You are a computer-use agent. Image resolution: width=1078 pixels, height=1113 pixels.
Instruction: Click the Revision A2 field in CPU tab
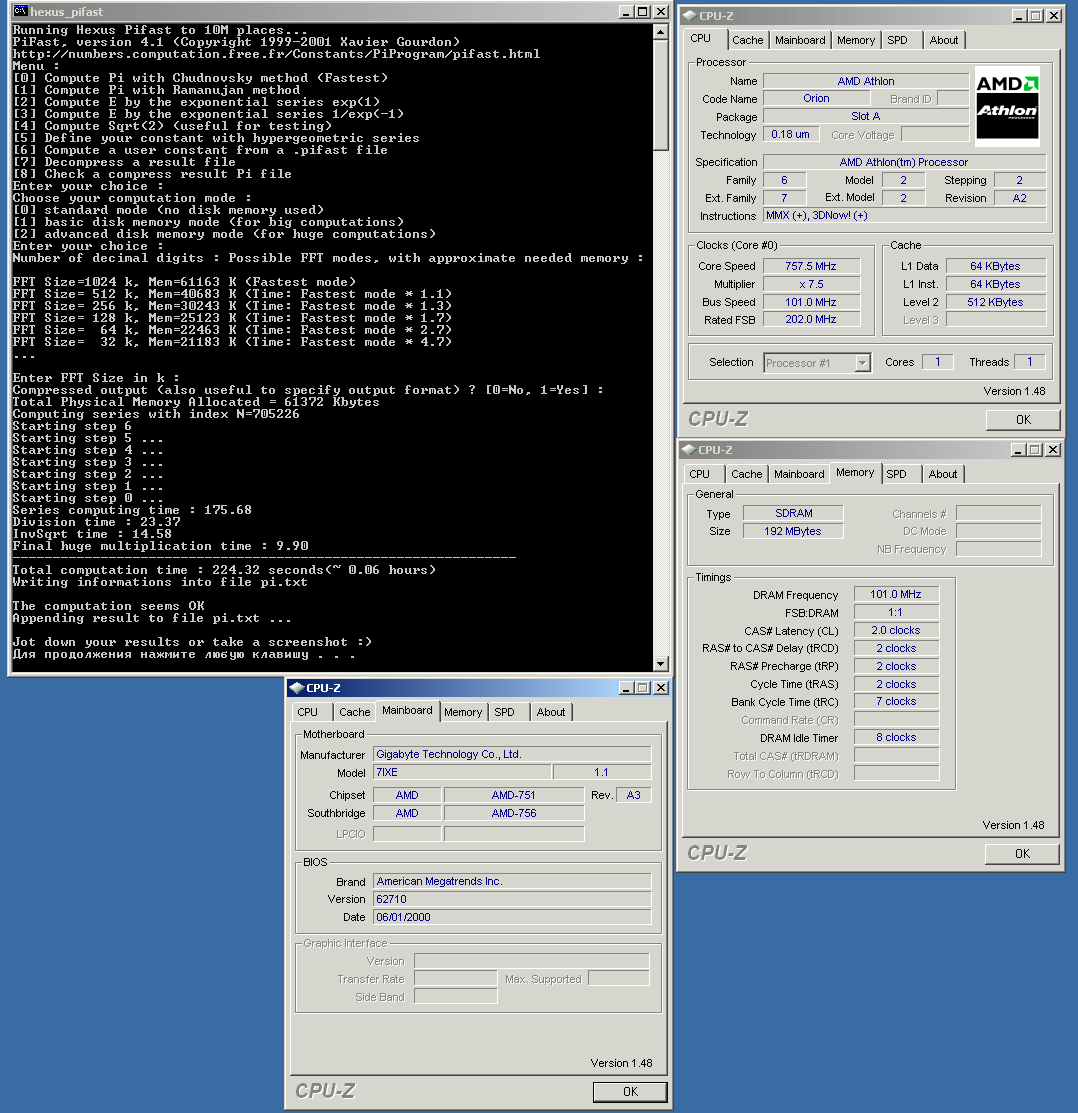[x=1020, y=198]
